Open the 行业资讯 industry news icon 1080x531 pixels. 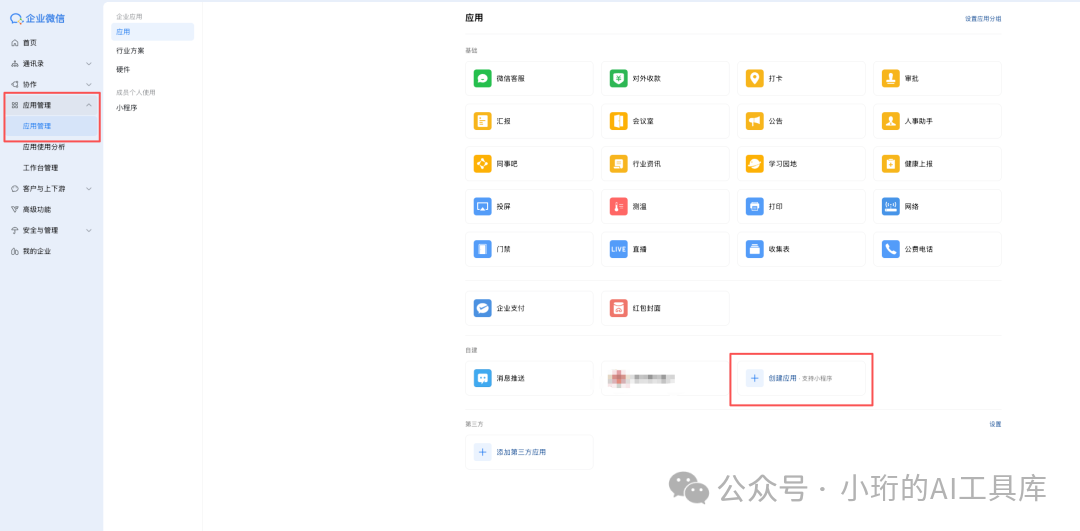coord(619,164)
